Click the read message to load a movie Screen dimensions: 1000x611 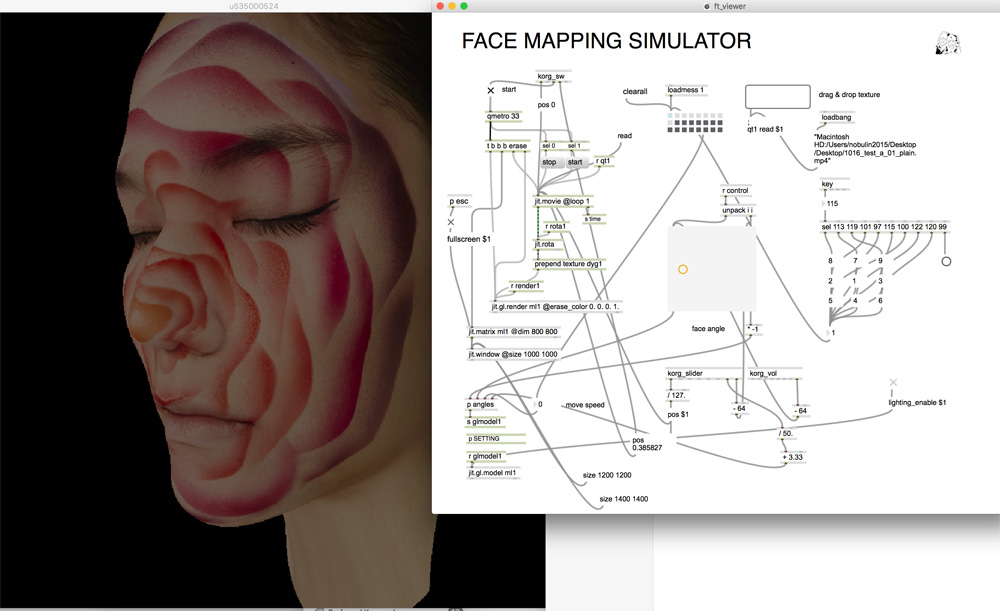[625, 136]
